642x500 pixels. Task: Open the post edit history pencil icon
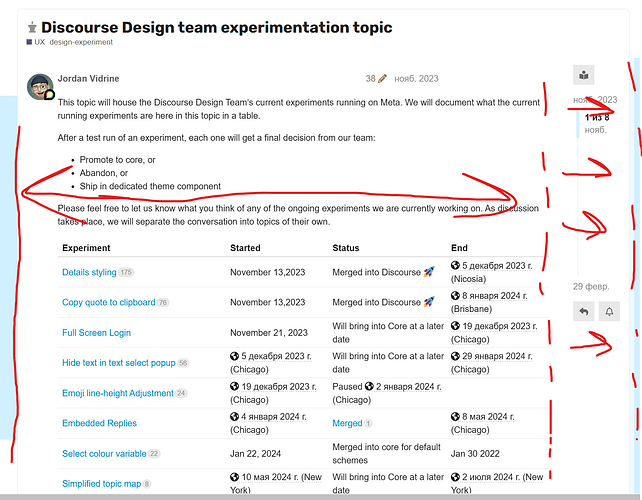(x=382, y=79)
